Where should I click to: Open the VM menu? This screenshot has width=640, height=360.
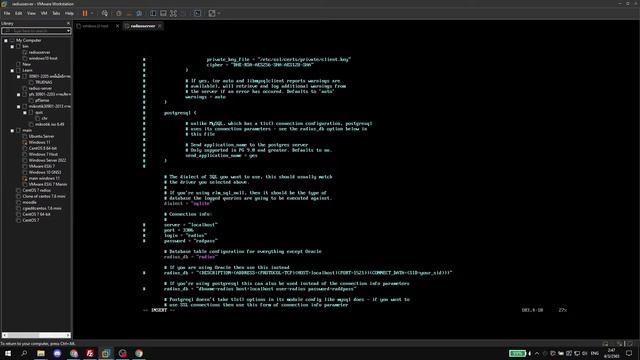coord(44,13)
